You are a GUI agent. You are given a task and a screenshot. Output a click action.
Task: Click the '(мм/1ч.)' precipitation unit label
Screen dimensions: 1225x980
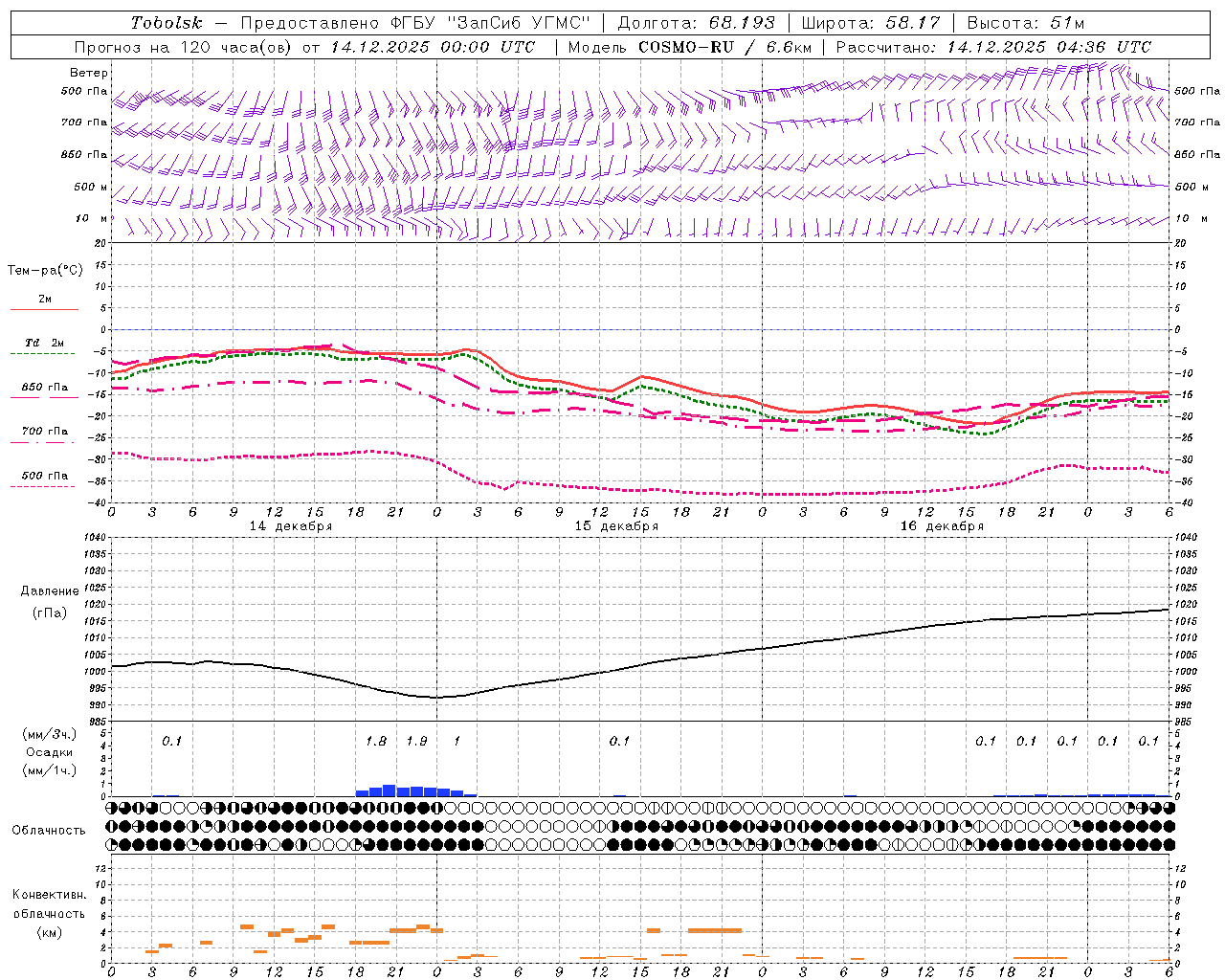[x=50, y=770]
